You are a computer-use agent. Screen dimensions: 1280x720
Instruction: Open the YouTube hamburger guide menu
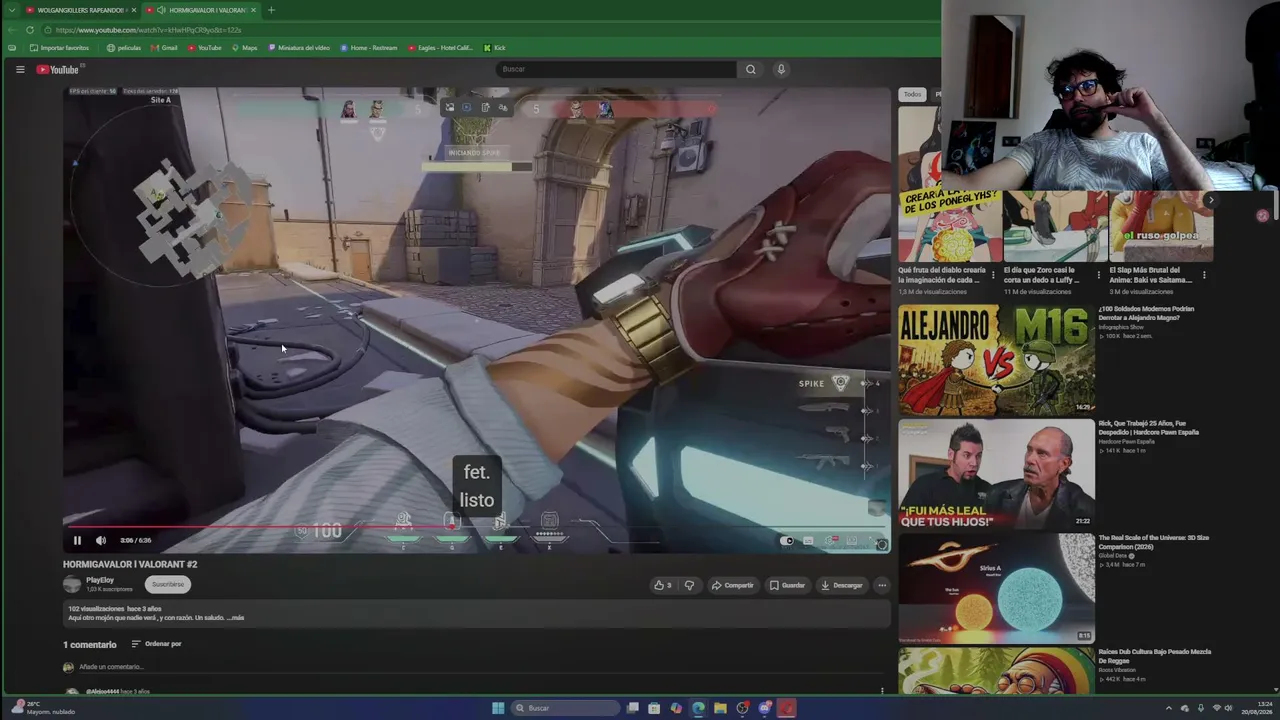20,69
